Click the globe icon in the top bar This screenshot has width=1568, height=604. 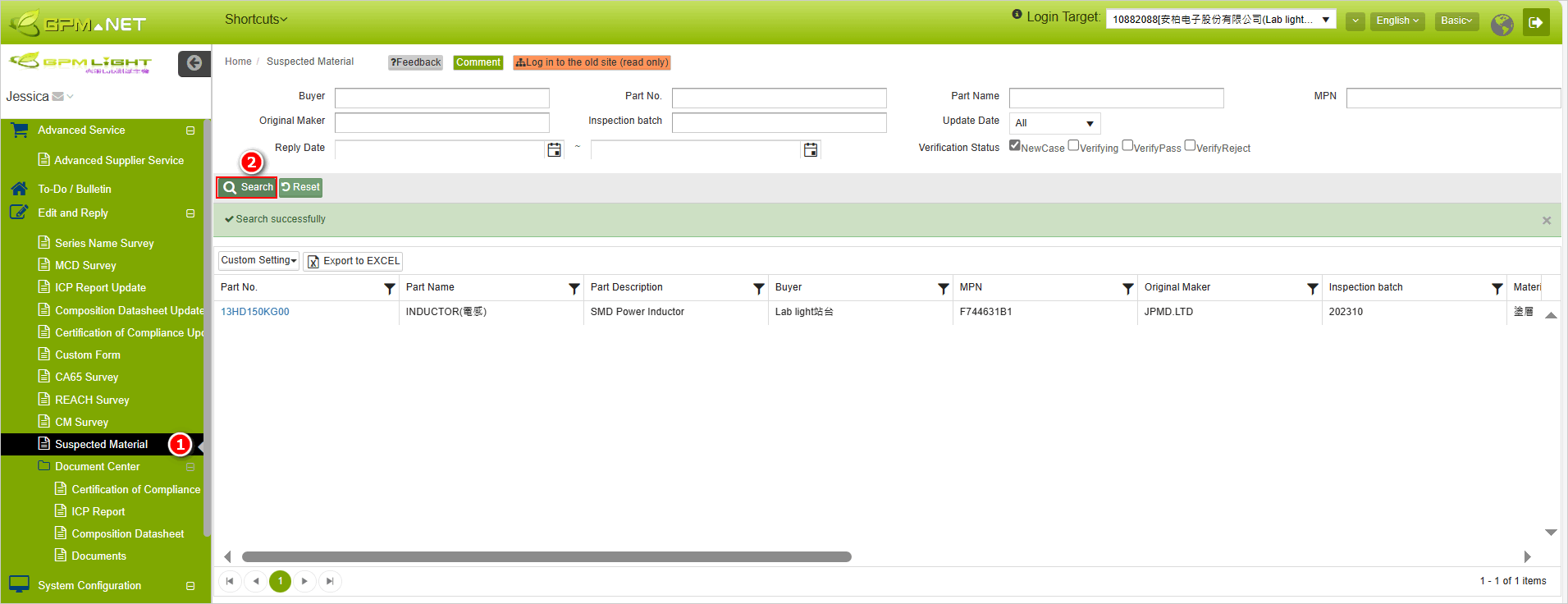pyautogui.click(x=1502, y=25)
